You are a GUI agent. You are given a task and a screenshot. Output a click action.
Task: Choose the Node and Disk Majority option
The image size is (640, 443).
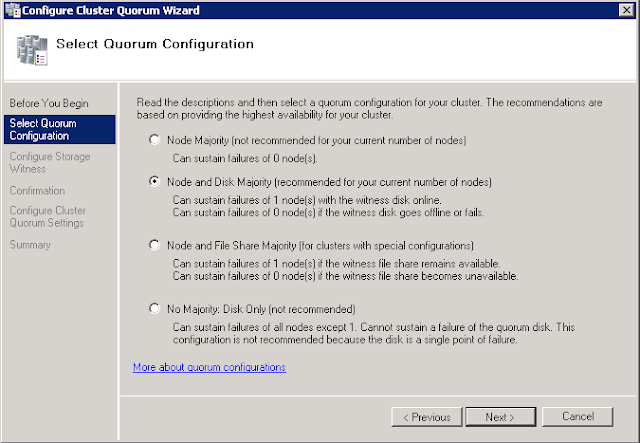pyautogui.click(x=154, y=181)
